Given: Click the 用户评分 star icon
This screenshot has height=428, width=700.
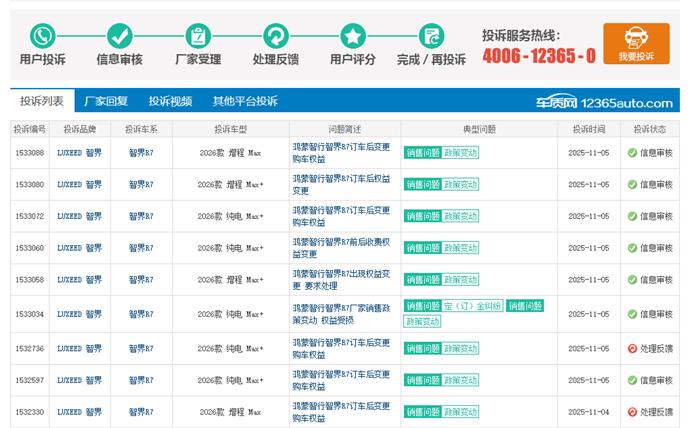Looking at the screenshot, I should pyautogui.click(x=353, y=36).
